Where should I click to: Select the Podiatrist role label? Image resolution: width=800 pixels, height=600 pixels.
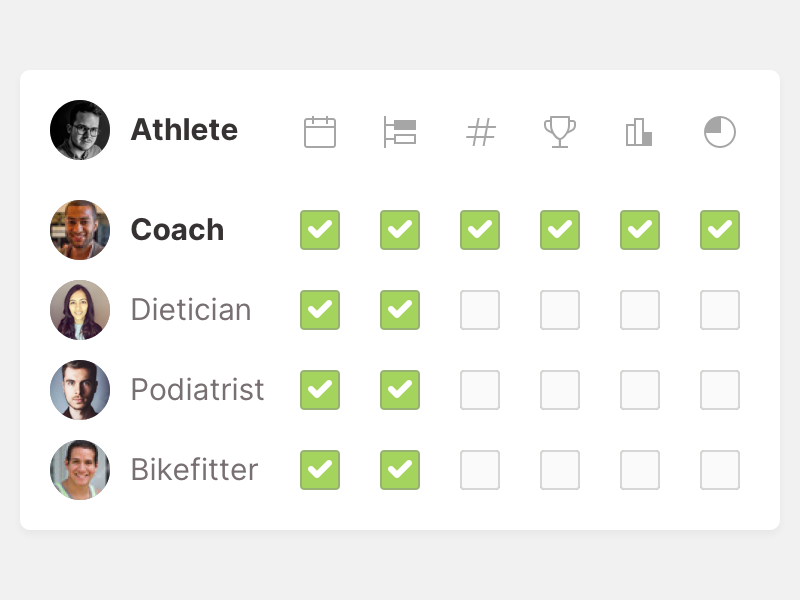[198, 390]
